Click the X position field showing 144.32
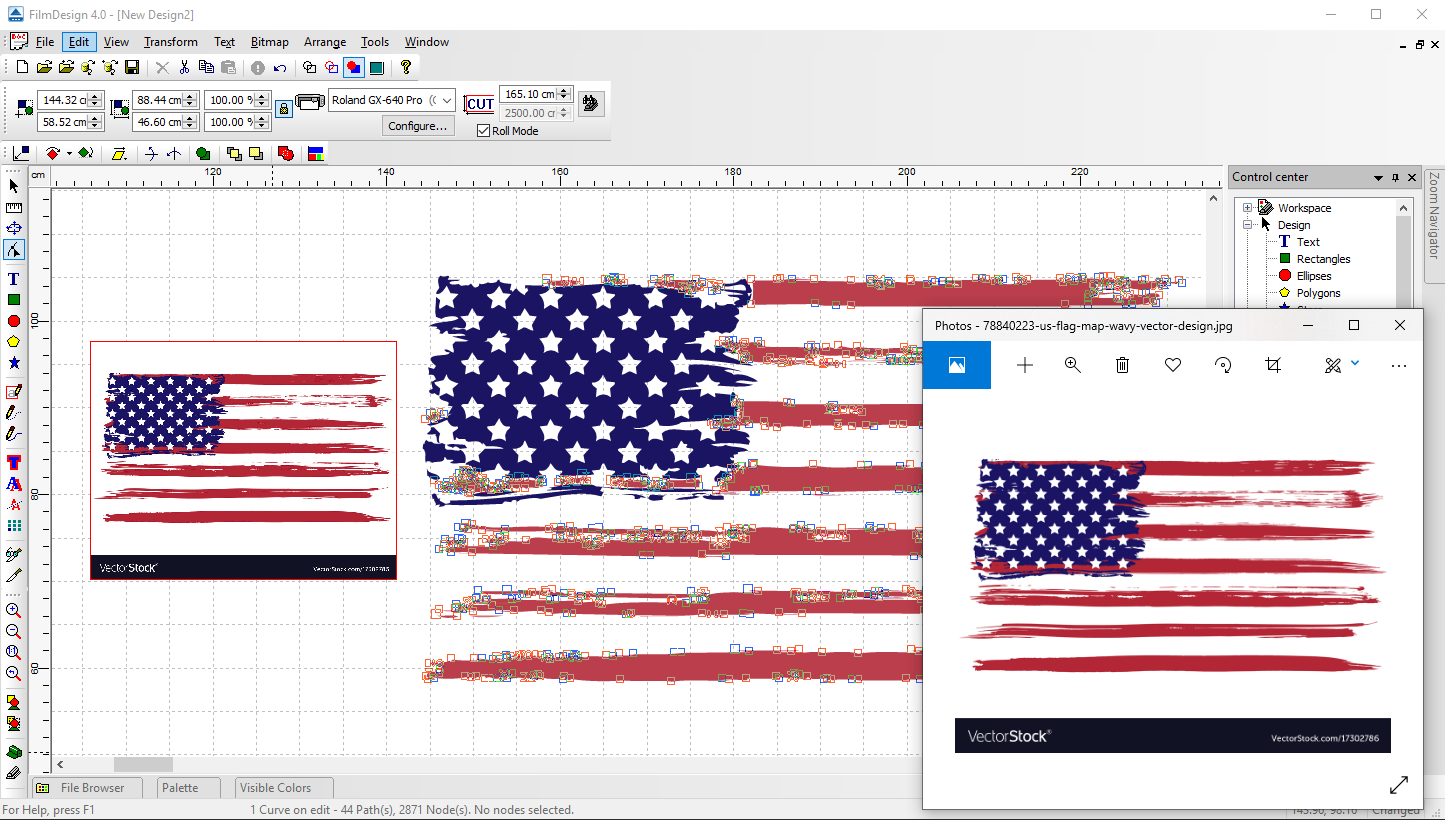This screenshot has width=1445, height=820. [x=64, y=100]
